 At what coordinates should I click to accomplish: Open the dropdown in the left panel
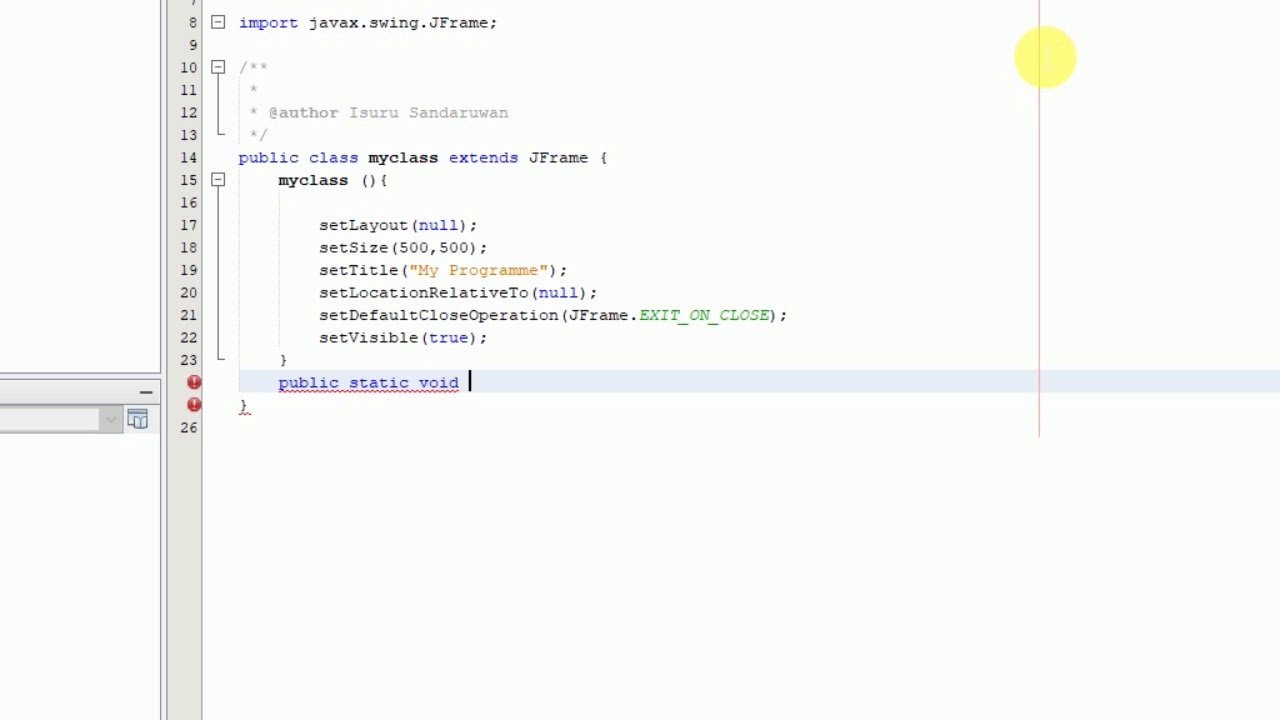point(111,420)
